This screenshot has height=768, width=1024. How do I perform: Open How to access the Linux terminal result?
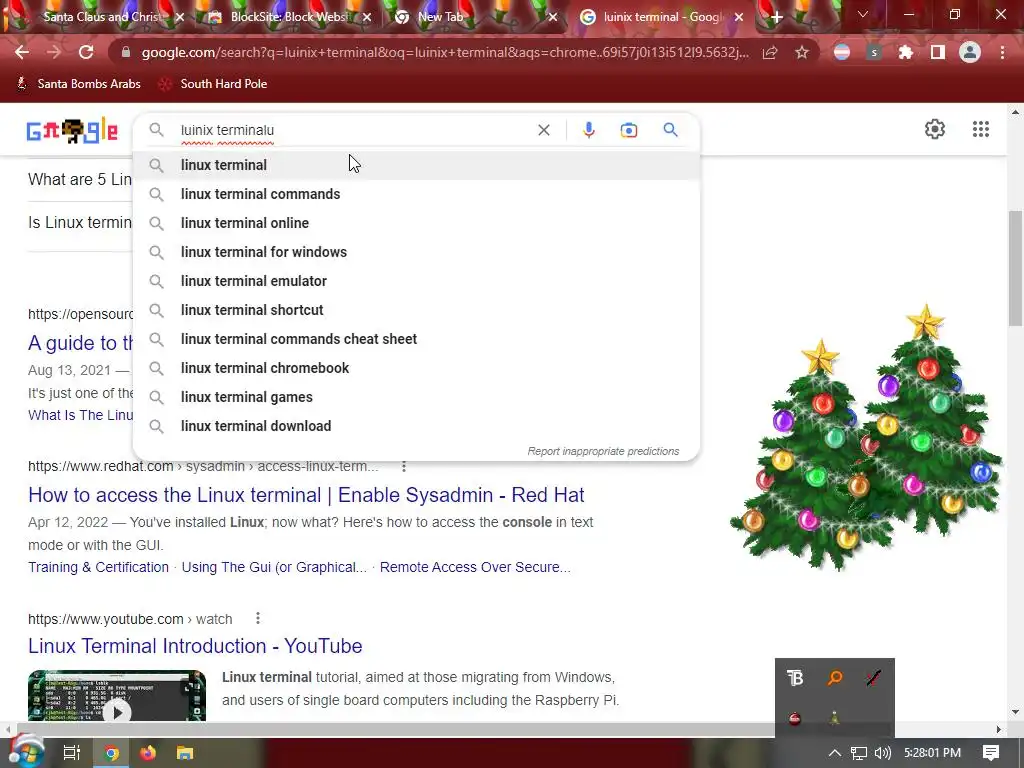(x=306, y=495)
